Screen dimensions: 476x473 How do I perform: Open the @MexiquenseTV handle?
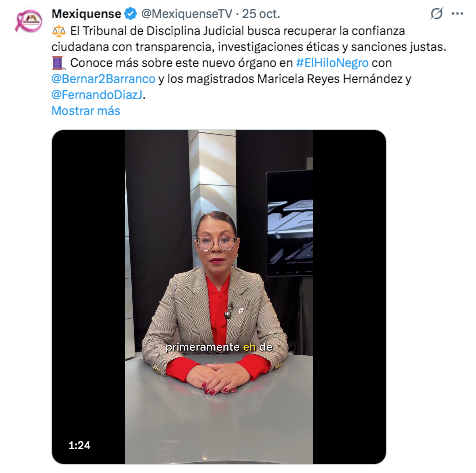187,14
